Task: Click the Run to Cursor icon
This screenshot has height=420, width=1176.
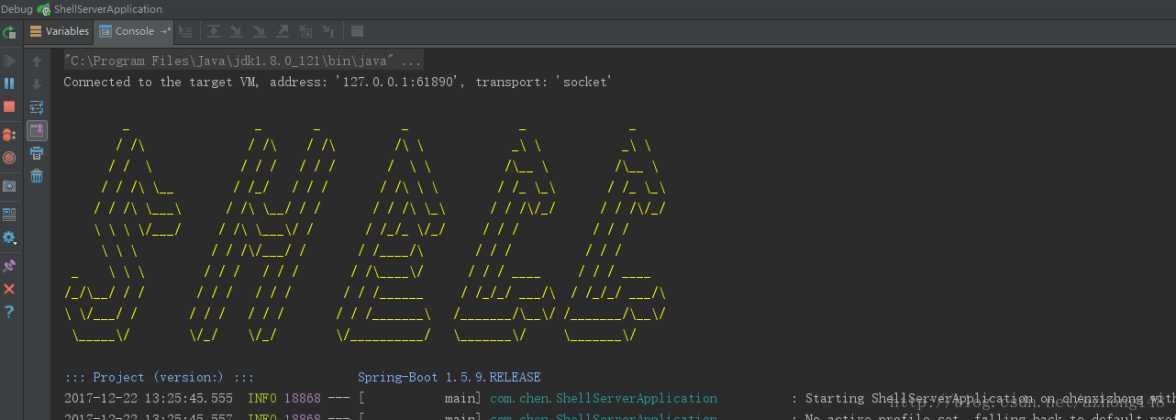Action: click(x=328, y=32)
